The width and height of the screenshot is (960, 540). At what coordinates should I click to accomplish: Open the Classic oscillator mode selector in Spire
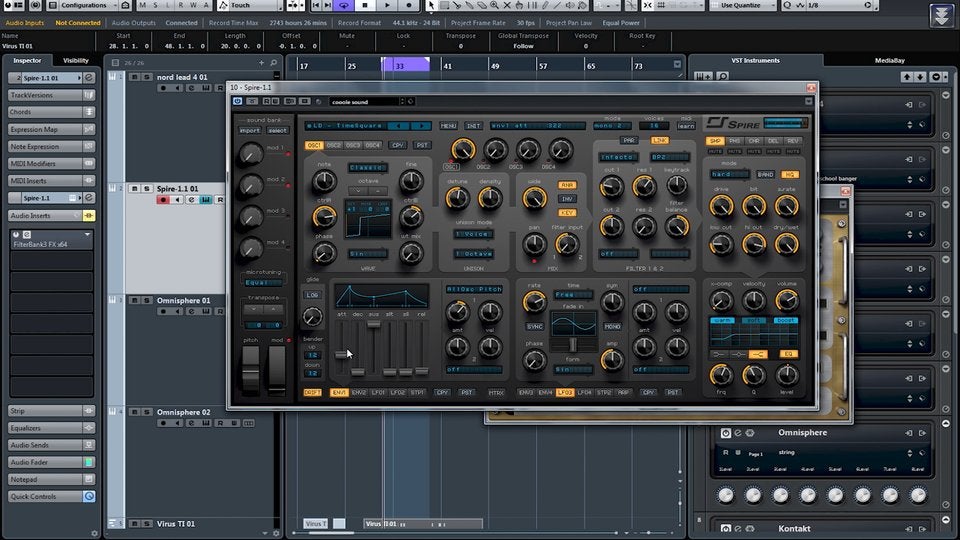click(367, 167)
